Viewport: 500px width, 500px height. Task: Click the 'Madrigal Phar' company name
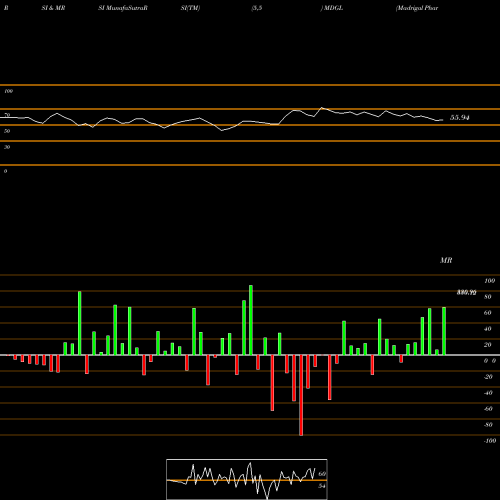[x=417, y=8]
